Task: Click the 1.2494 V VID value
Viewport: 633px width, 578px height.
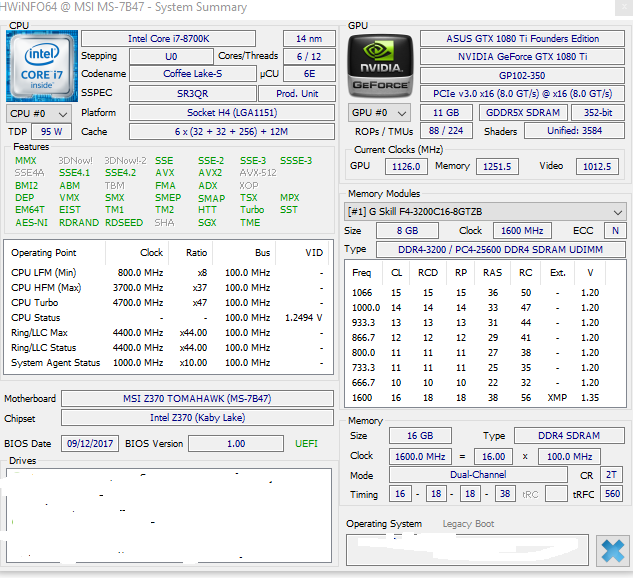Action: pos(304,318)
